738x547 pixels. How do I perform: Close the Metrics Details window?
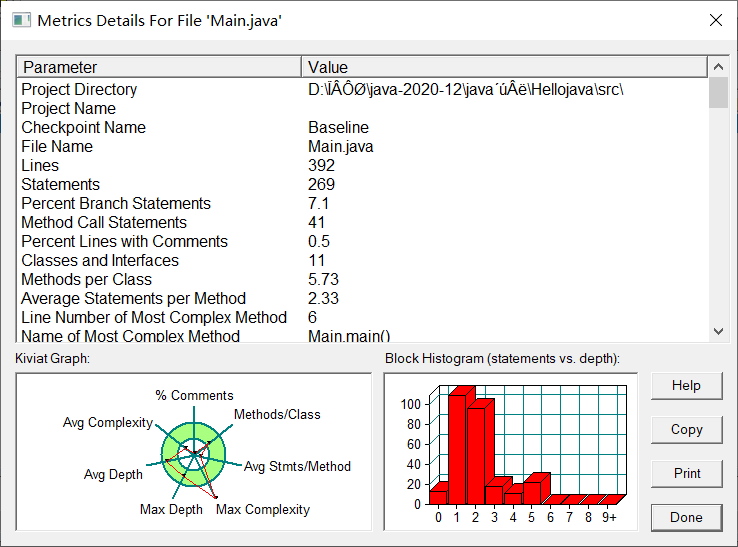[x=716, y=20]
